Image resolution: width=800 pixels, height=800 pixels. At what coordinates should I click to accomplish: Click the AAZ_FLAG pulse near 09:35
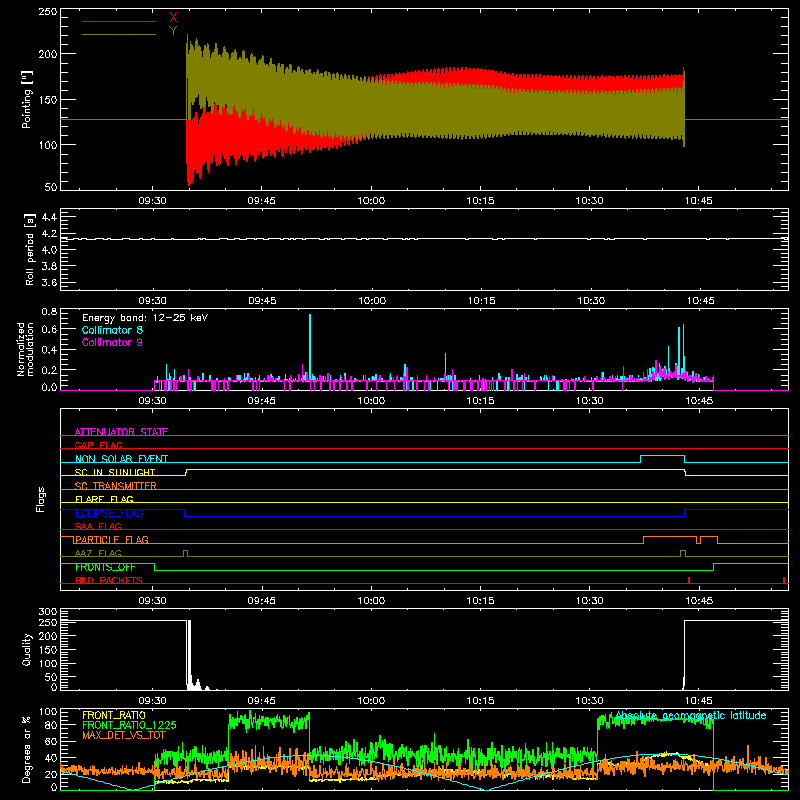[185, 554]
